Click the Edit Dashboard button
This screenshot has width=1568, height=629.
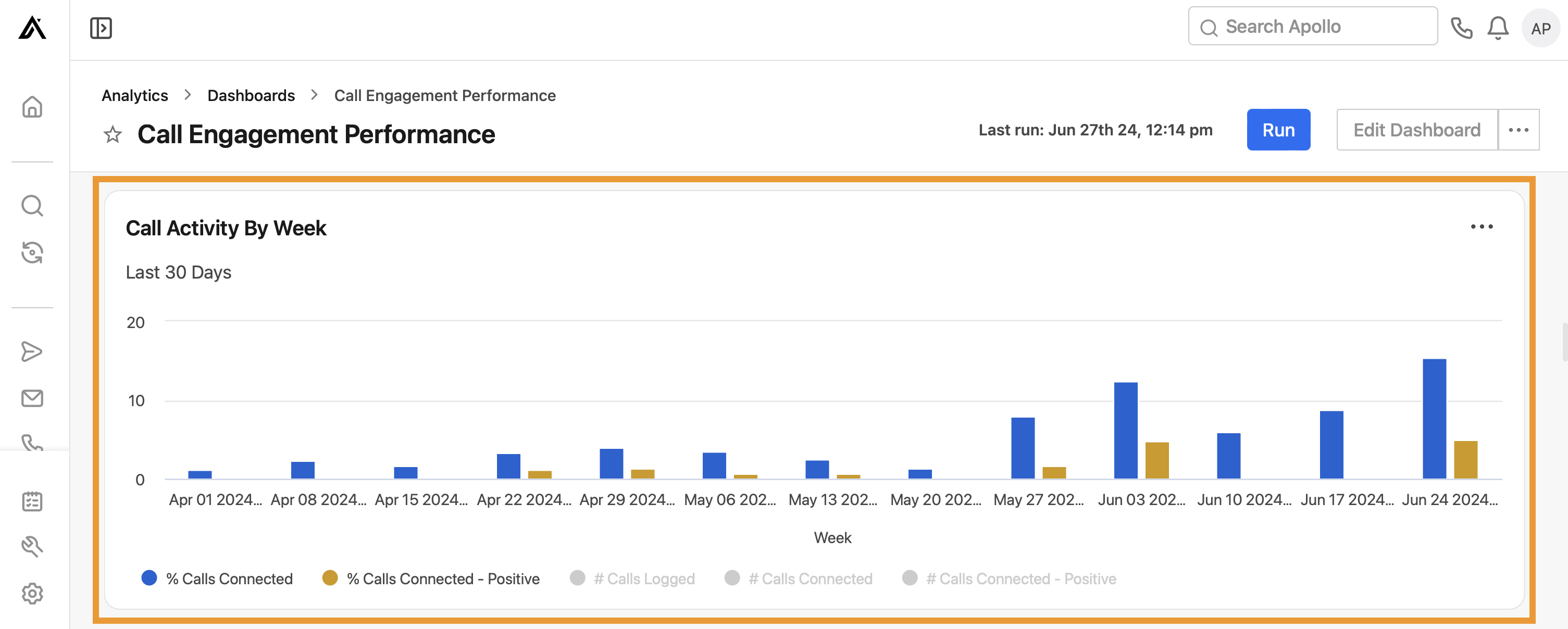point(1416,130)
